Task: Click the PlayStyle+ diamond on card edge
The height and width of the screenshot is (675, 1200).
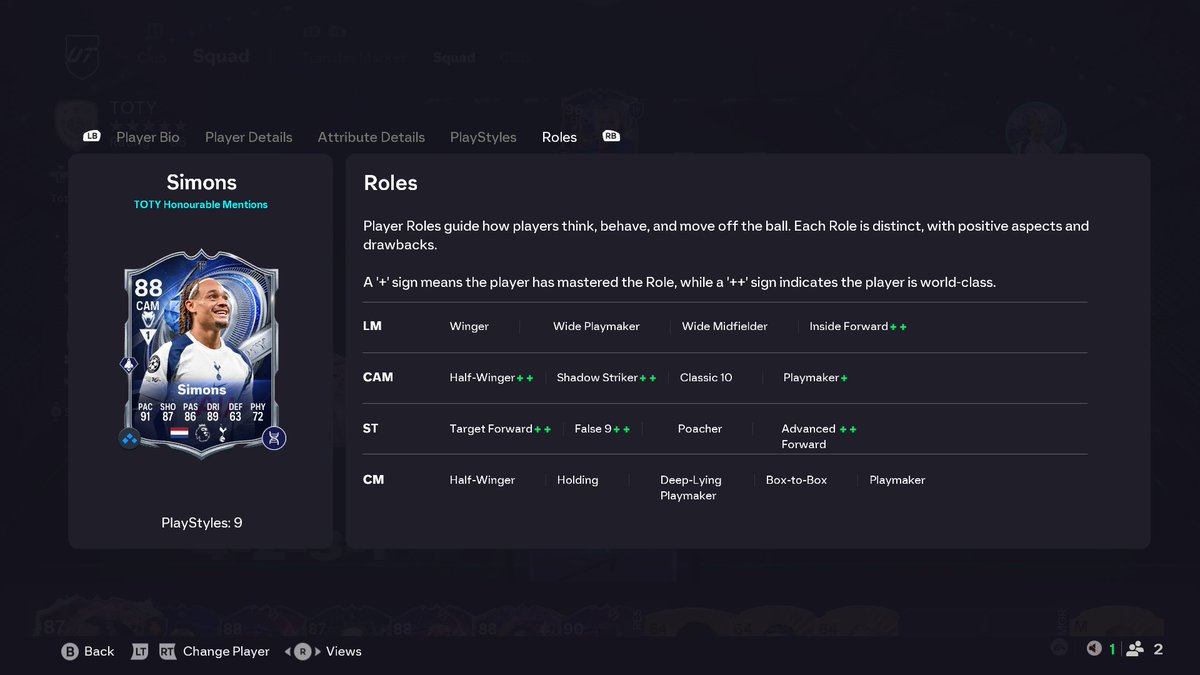Action: [128, 366]
